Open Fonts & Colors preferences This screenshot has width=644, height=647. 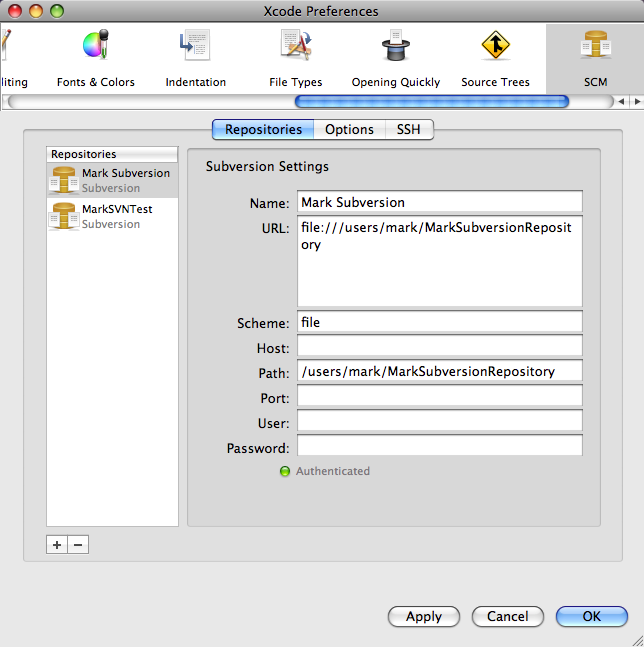click(x=96, y=58)
